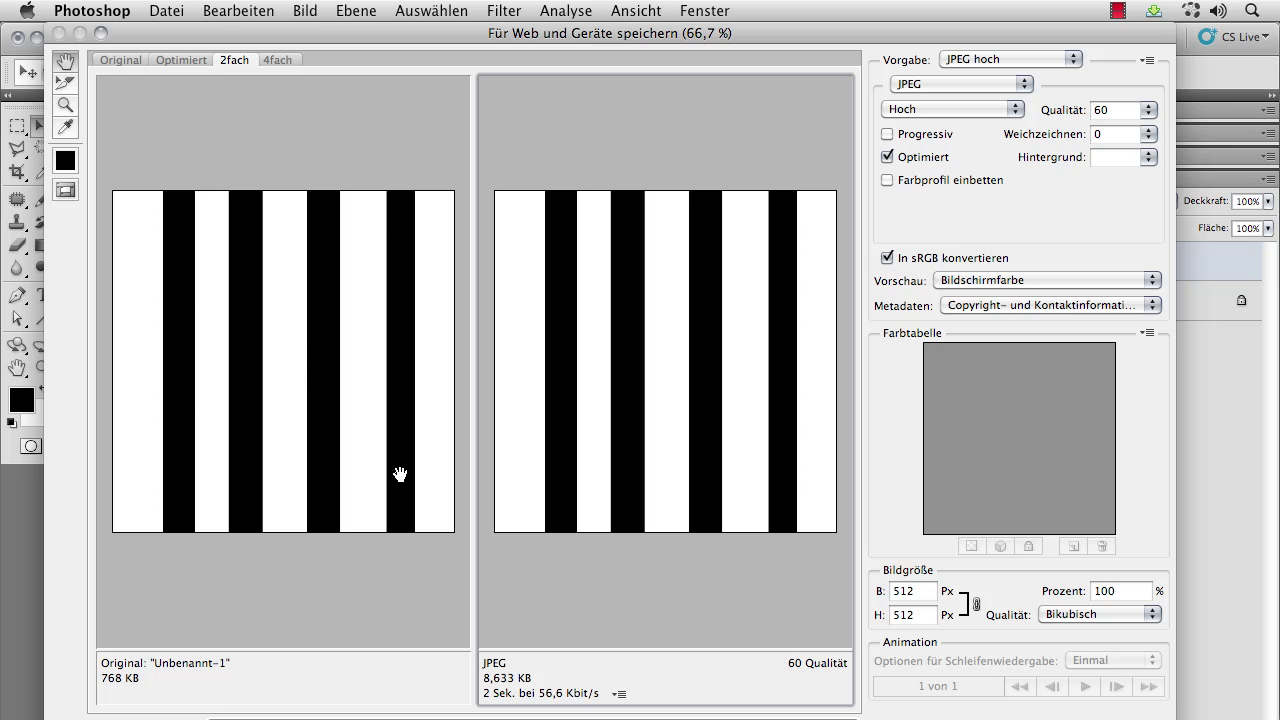Select the Slice Select tool in the dialog
This screenshot has width=1280, height=720.
(65, 83)
